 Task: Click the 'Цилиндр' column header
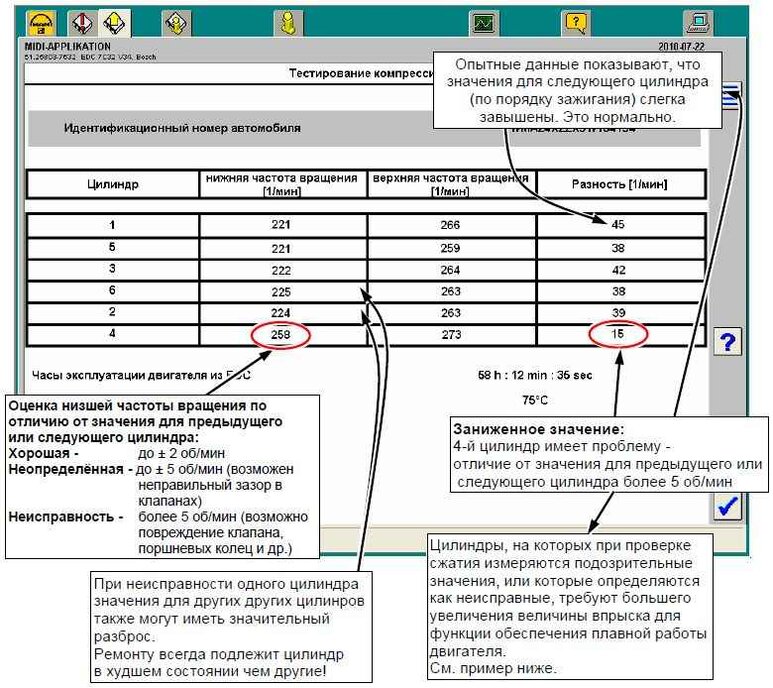pyautogui.click(x=113, y=184)
